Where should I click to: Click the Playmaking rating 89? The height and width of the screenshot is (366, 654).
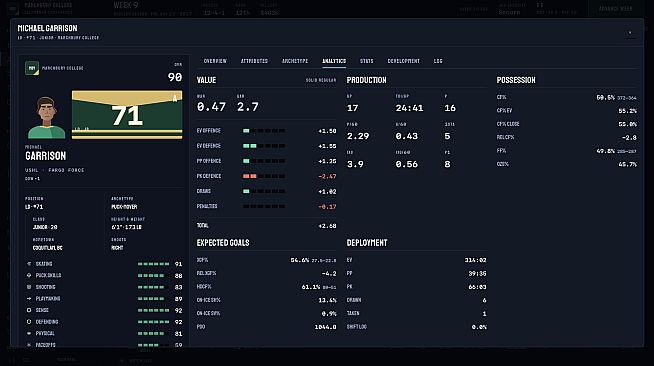(x=179, y=299)
